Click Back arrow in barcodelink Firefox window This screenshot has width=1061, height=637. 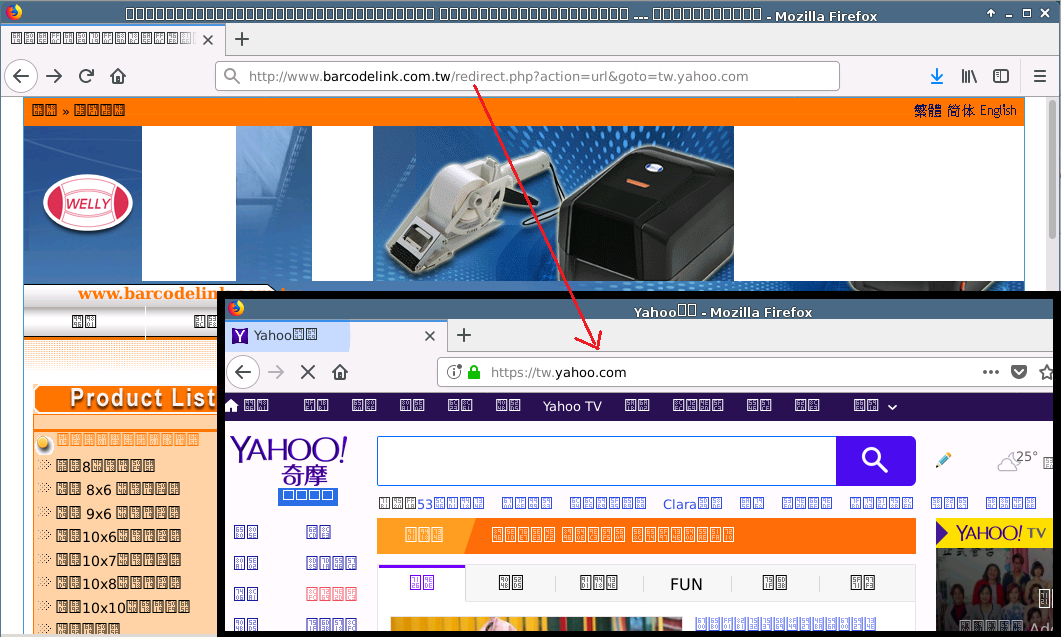21,76
